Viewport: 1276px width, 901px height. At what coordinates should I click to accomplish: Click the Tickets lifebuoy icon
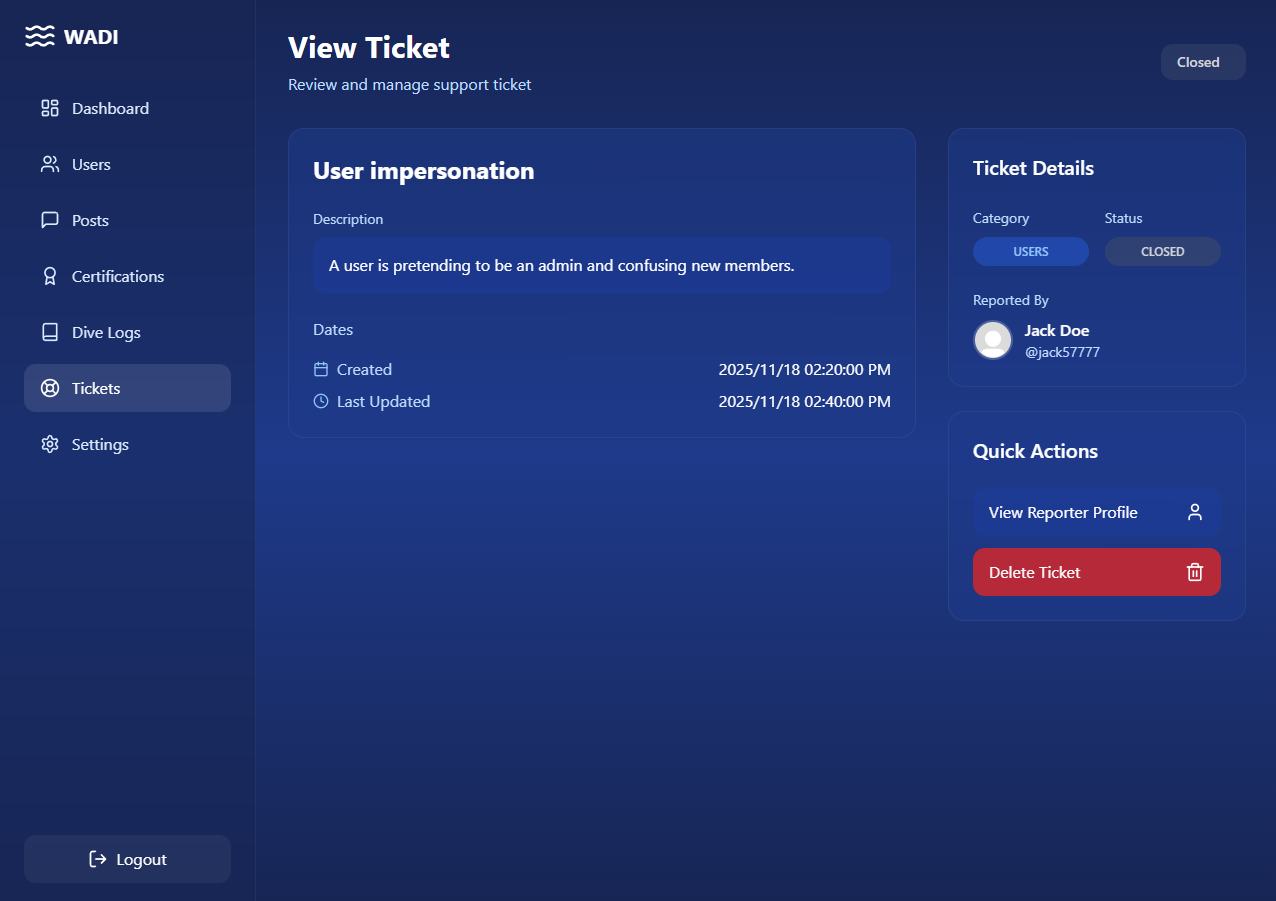pyautogui.click(x=50, y=388)
